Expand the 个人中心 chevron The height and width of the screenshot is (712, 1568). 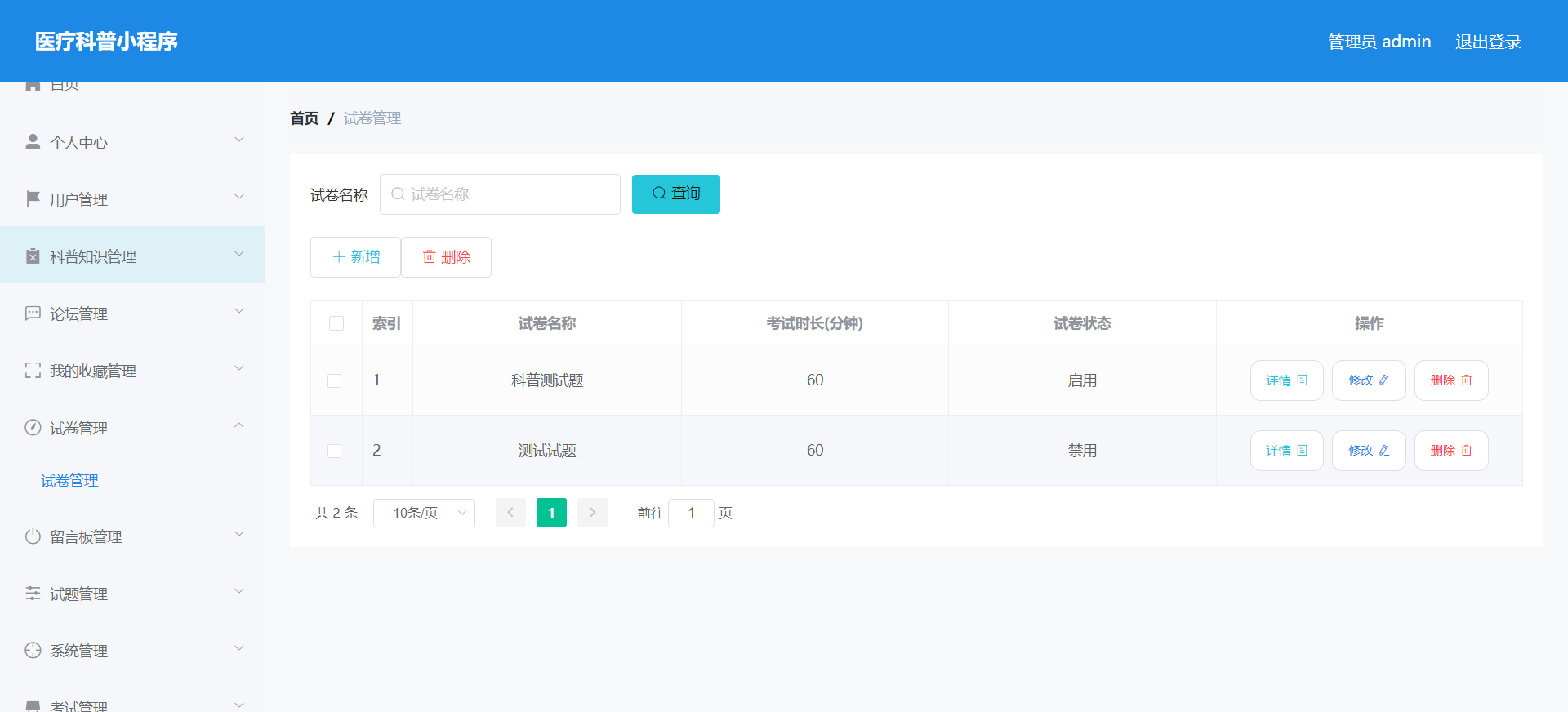[x=239, y=140]
